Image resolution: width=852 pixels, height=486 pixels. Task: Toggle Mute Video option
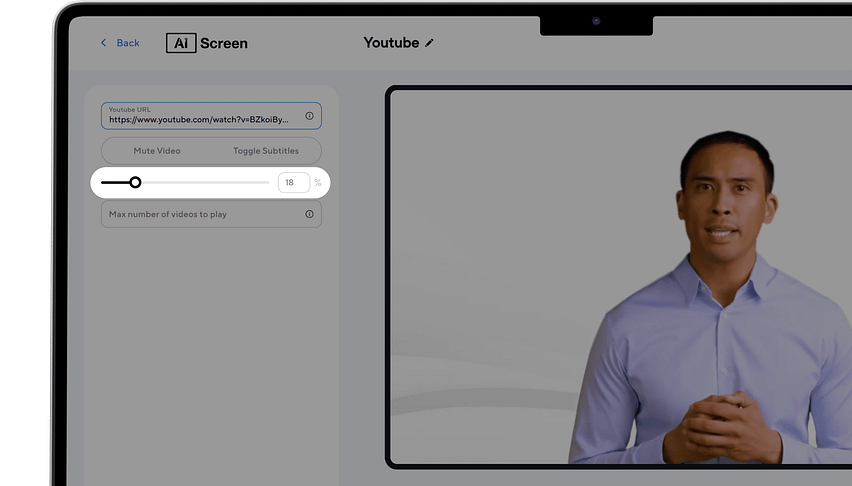click(x=157, y=151)
